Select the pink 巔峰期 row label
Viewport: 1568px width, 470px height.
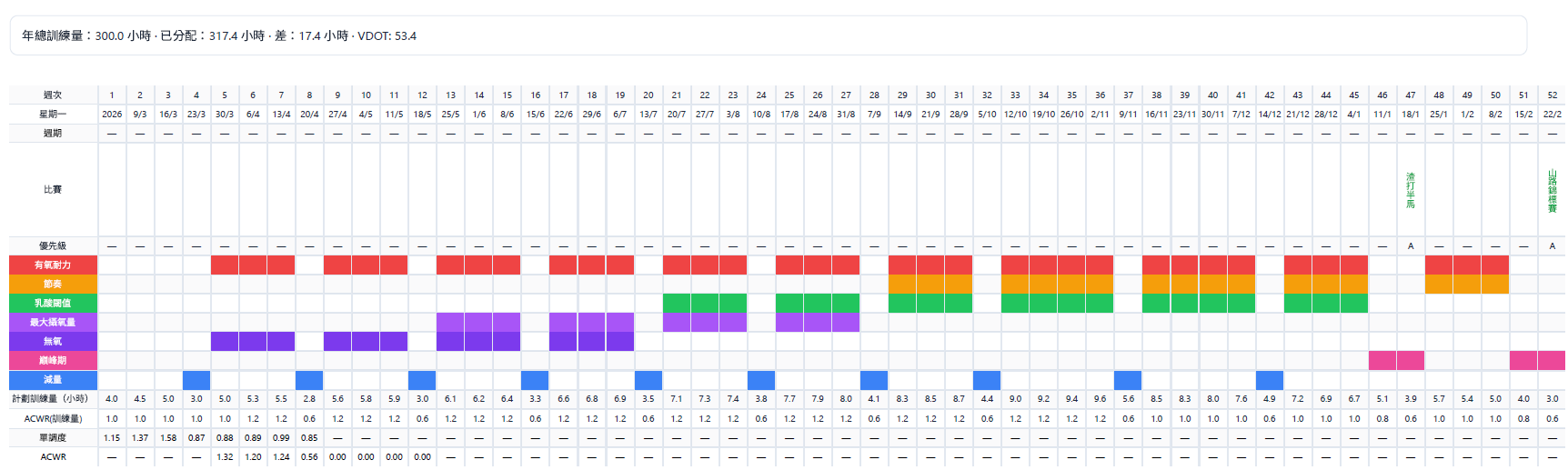coord(53,360)
